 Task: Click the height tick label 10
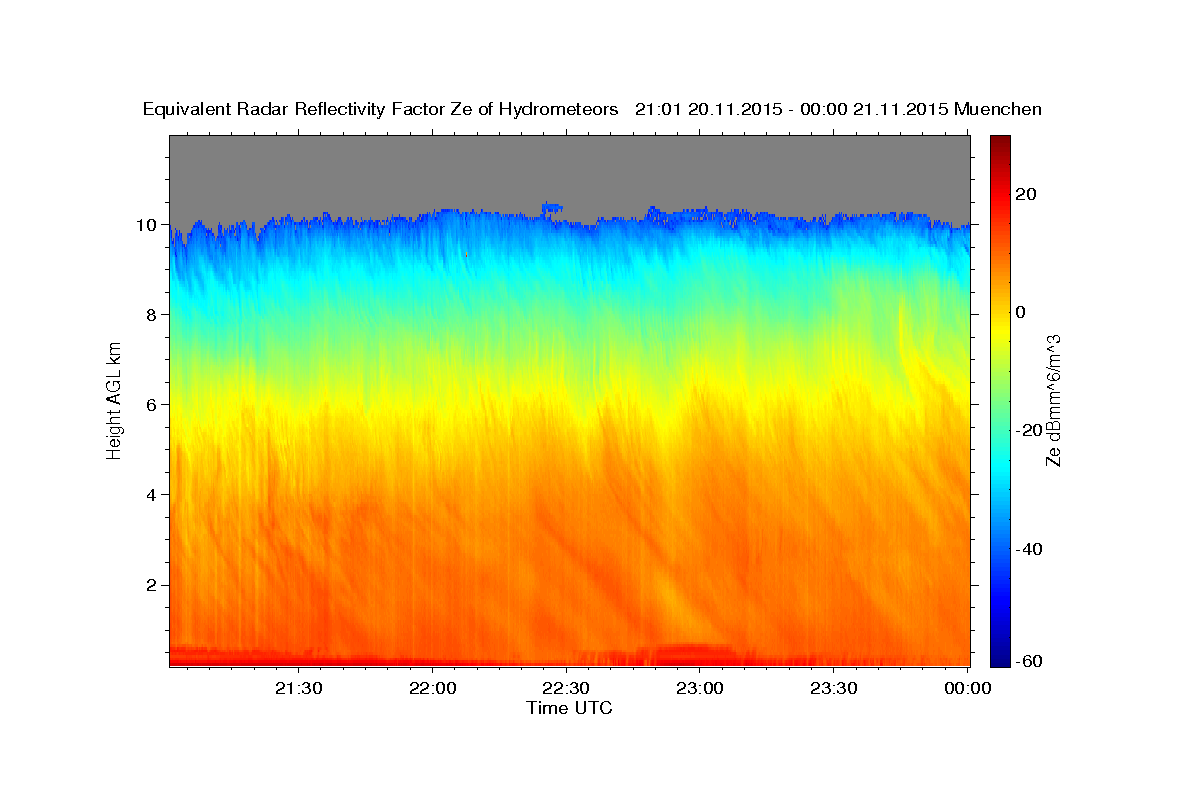148,225
